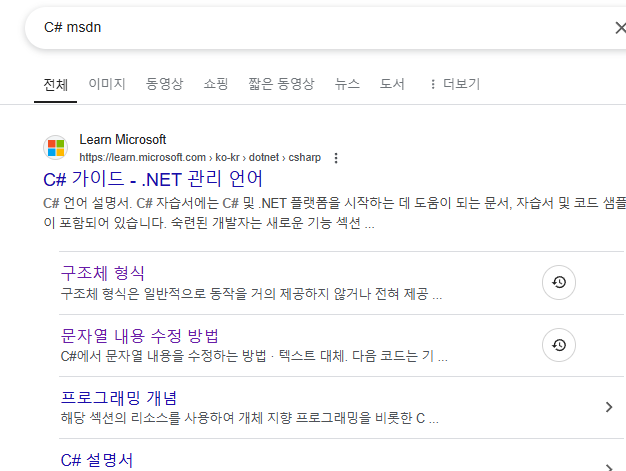Open the 짧은 동영상 tab
Viewport: 626px width, 471px height.
coord(281,84)
